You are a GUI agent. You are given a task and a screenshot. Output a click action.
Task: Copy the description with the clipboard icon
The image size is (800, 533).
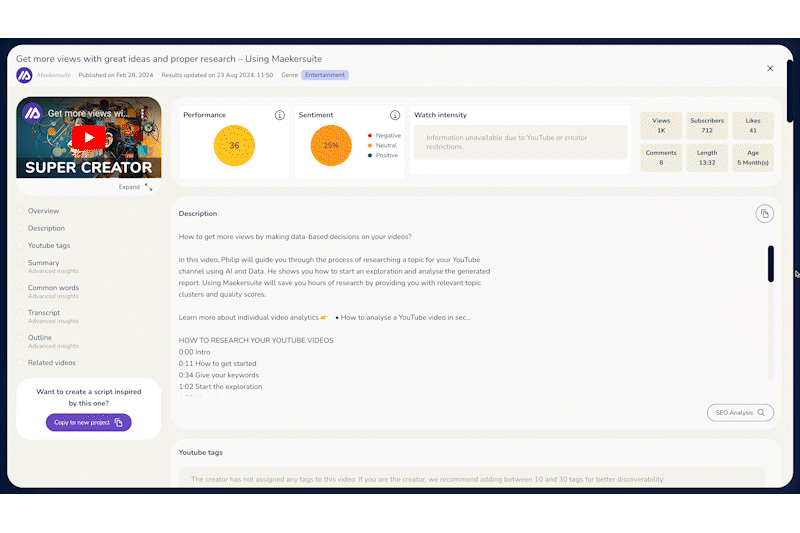pyautogui.click(x=764, y=214)
